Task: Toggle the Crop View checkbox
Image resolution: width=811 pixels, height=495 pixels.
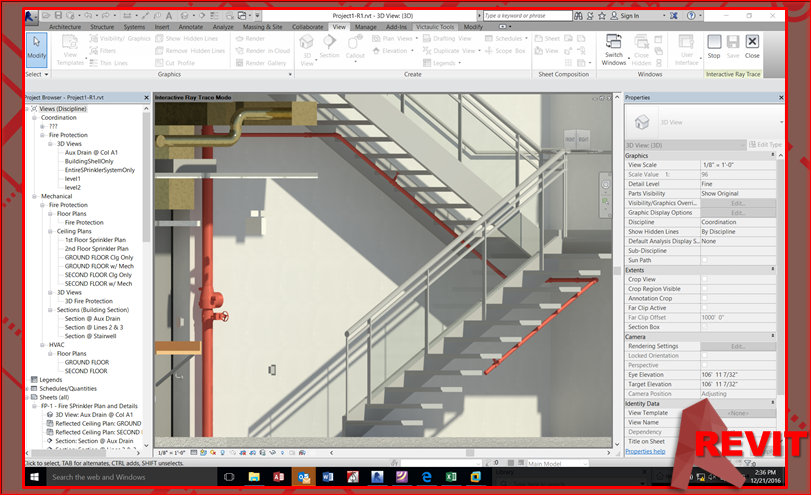Action: click(x=704, y=279)
